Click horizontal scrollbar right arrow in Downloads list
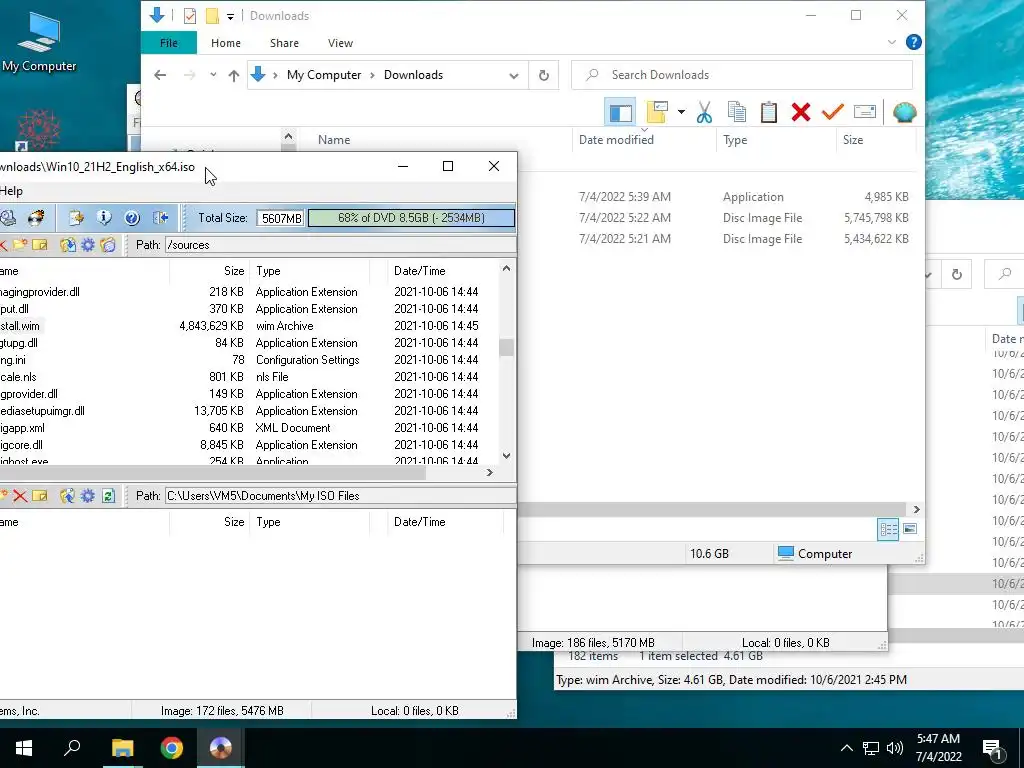The width and height of the screenshot is (1024, 768). (x=916, y=509)
